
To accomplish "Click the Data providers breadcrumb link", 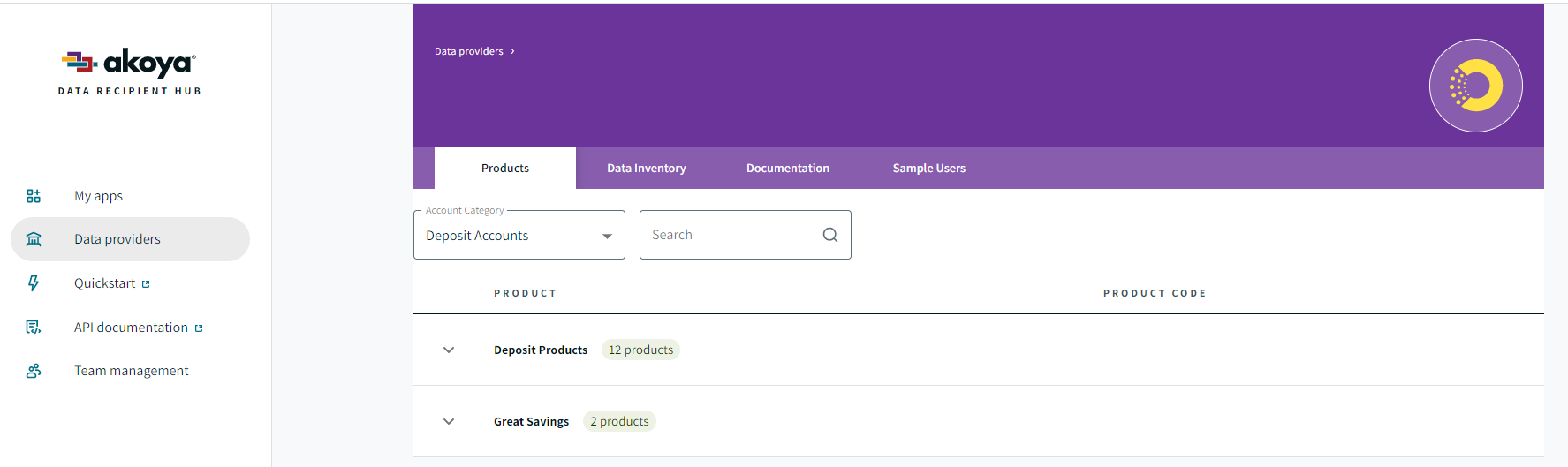I will (468, 51).
